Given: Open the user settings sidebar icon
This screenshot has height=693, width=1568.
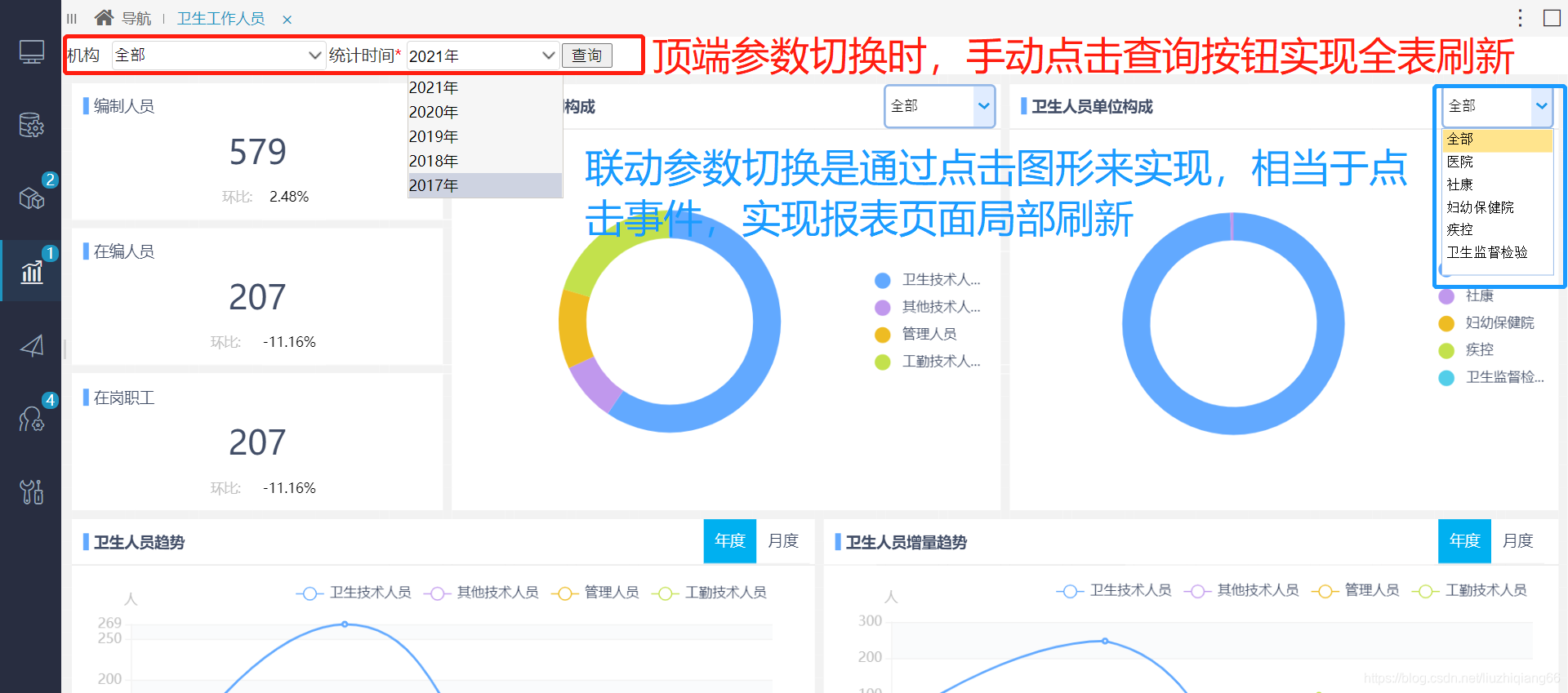Looking at the screenshot, I should tap(31, 419).
